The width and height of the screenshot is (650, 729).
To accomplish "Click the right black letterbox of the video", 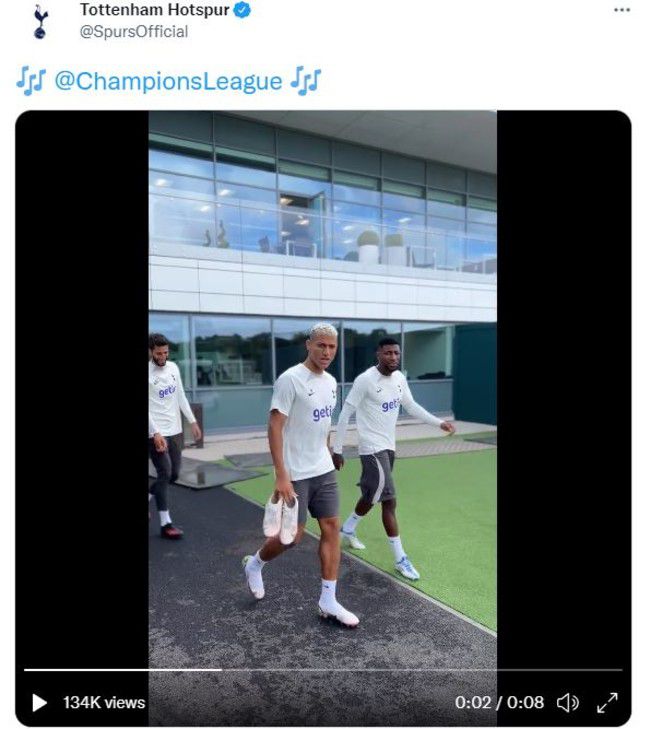I will click(564, 386).
